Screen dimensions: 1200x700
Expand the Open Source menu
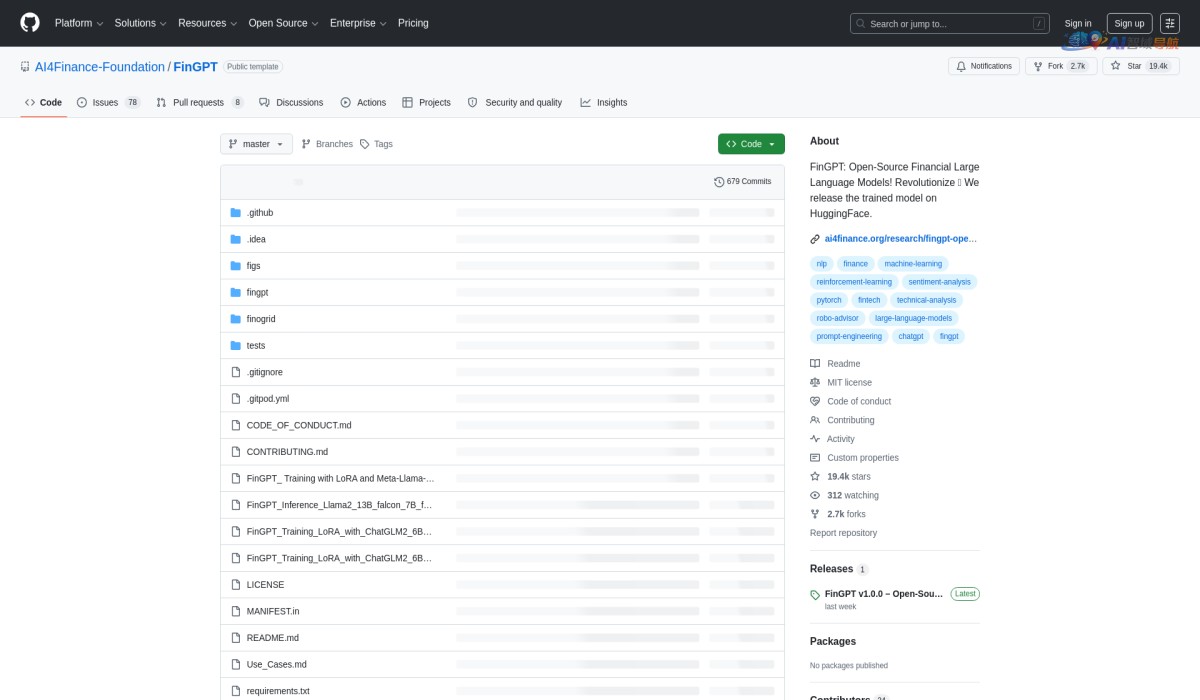click(283, 23)
